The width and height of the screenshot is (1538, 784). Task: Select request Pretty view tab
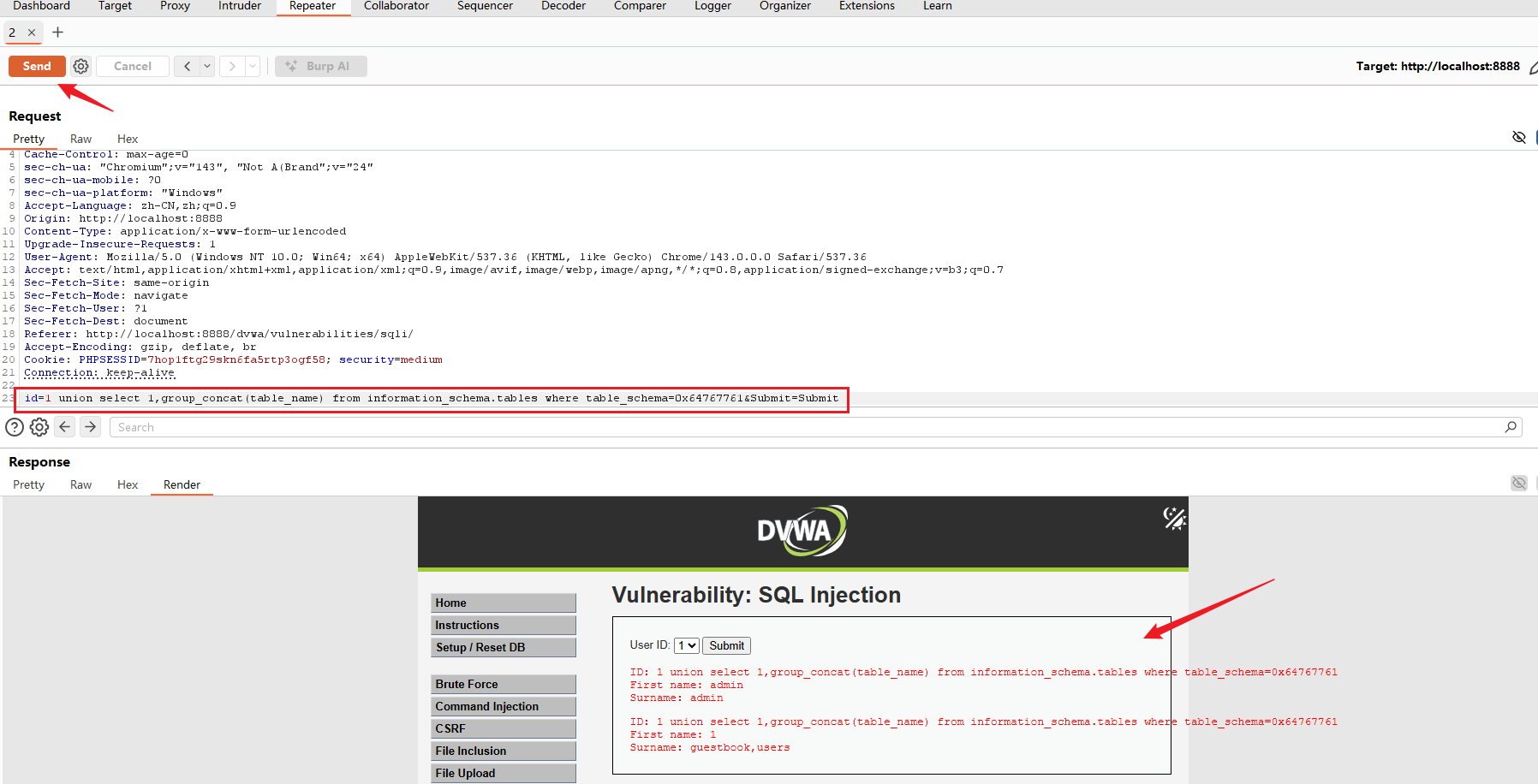(x=28, y=139)
